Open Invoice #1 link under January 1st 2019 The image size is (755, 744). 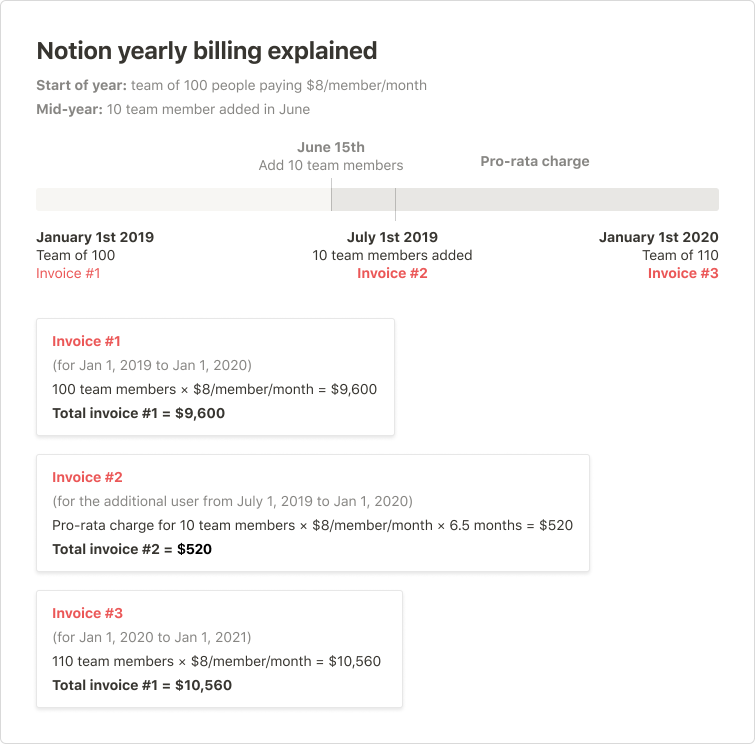pos(68,273)
